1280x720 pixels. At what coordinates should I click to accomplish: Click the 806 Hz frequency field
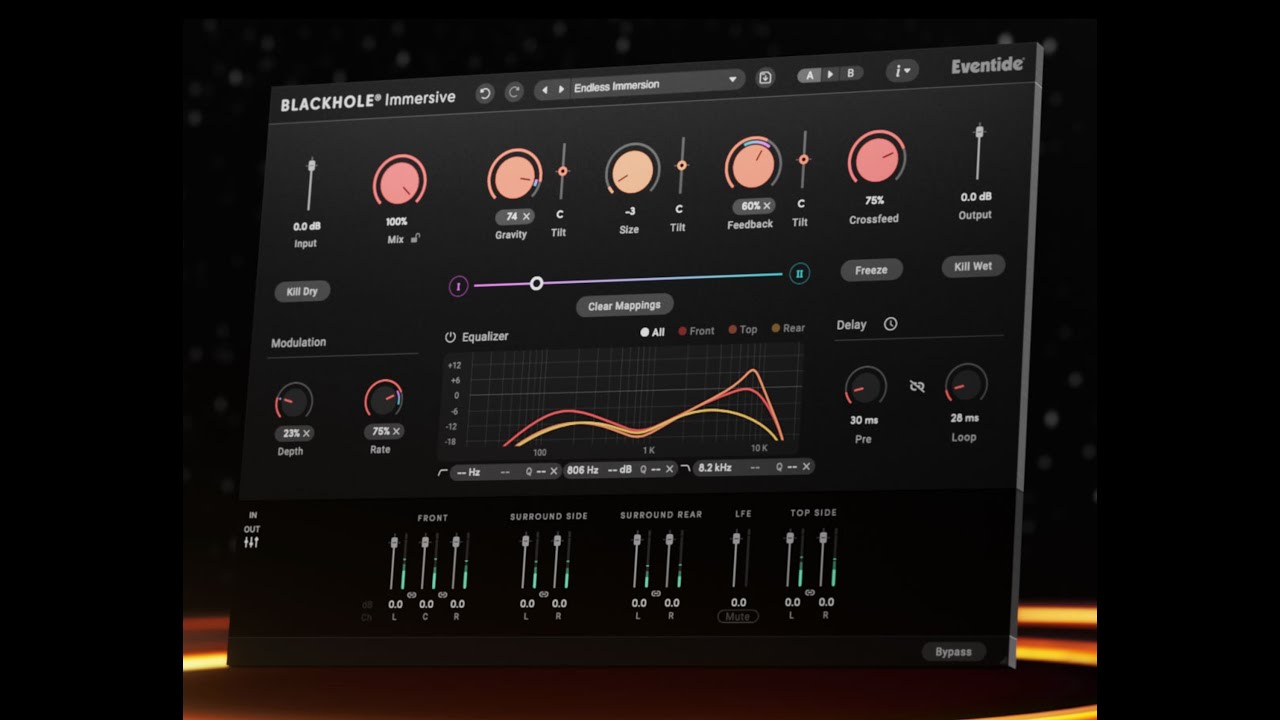coord(582,470)
